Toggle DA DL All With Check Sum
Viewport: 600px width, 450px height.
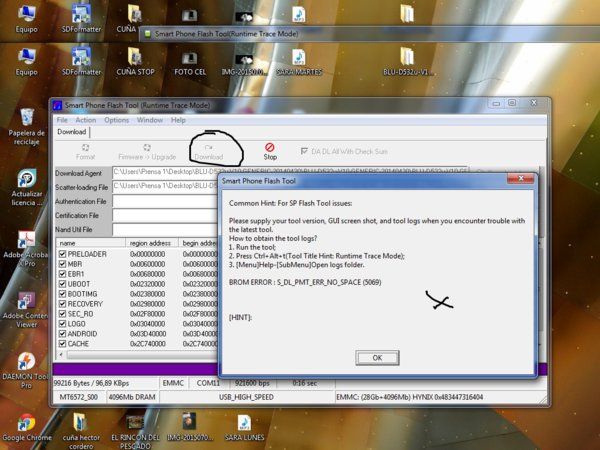[x=304, y=152]
